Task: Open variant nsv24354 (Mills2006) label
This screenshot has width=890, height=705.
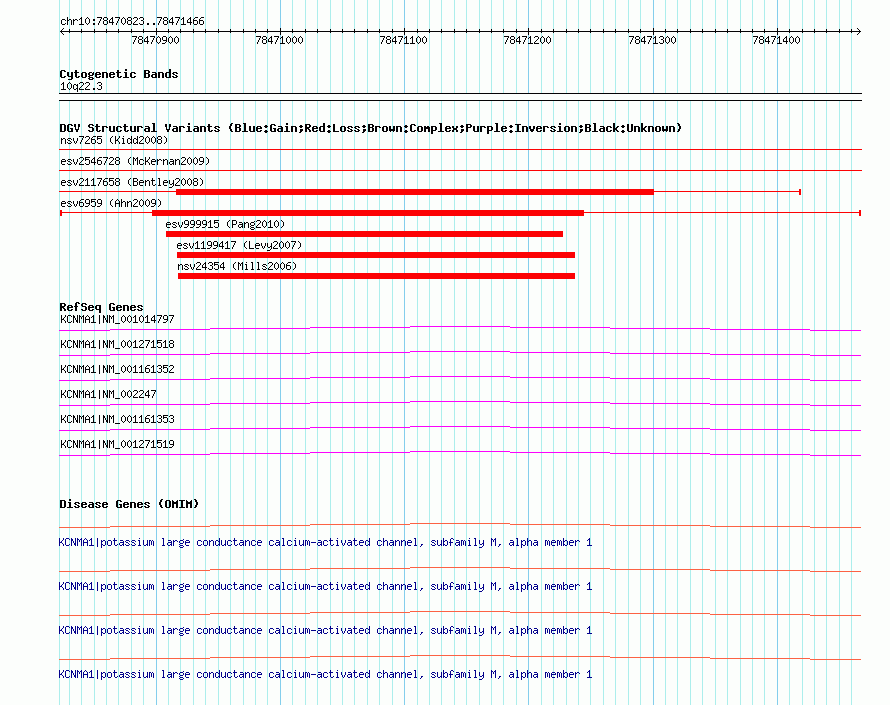Action: [x=237, y=266]
